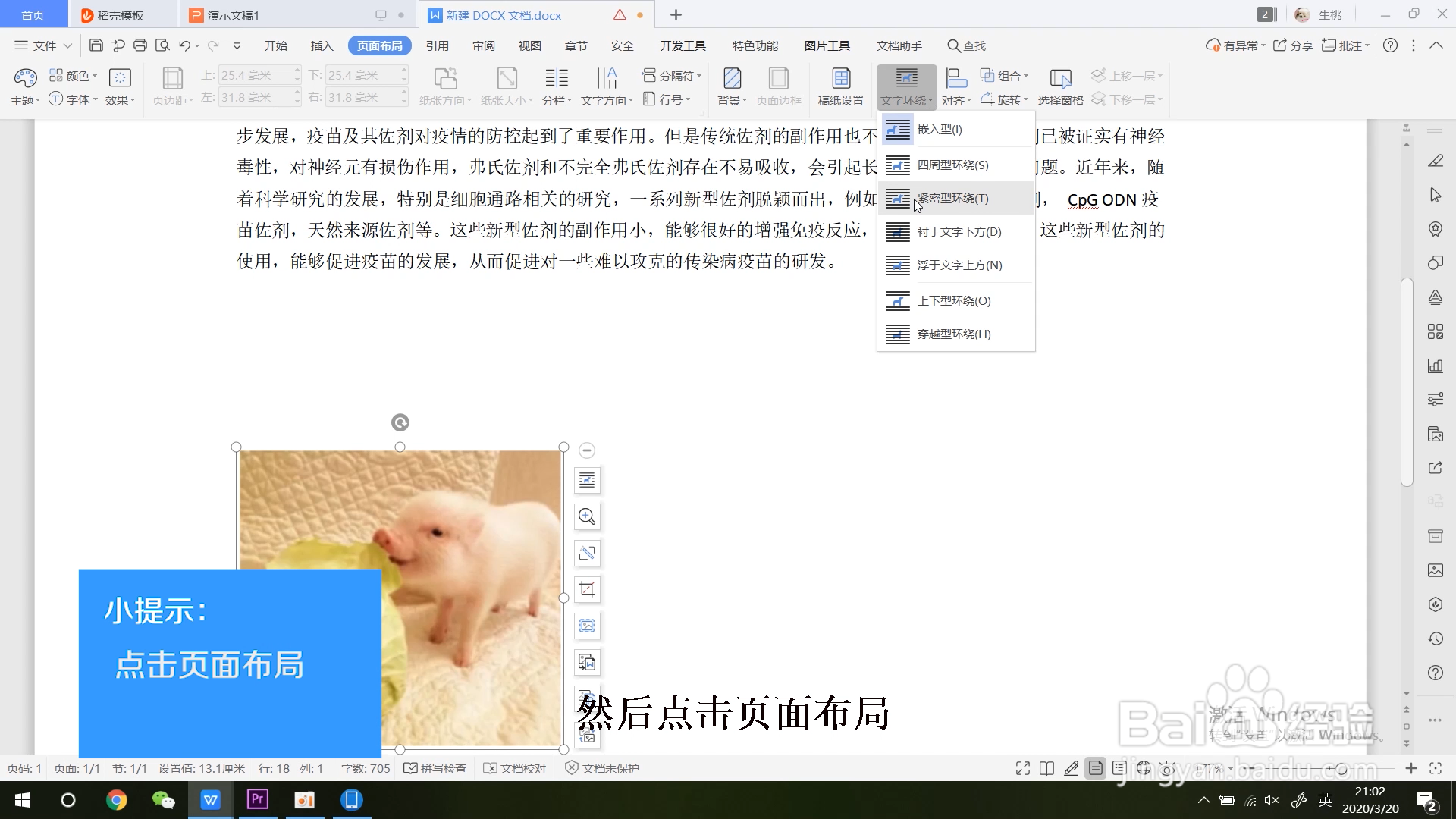Open Chrome from the Windows taskbar

point(116,800)
